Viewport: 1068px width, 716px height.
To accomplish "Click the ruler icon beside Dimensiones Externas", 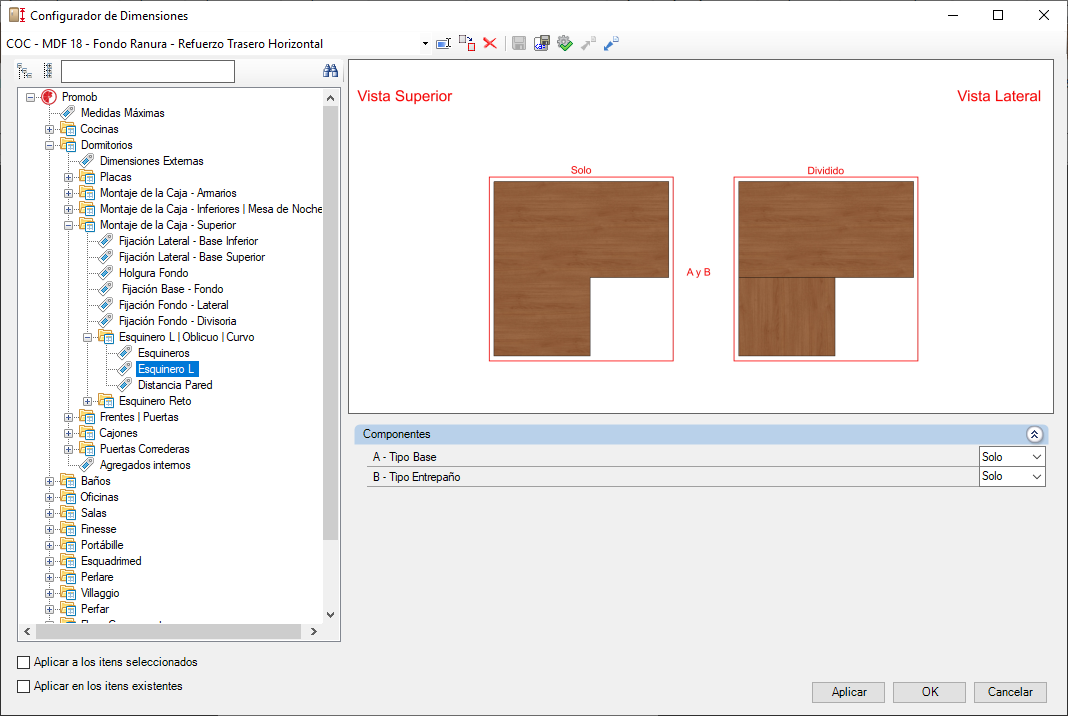I will (x=87, y=161).
